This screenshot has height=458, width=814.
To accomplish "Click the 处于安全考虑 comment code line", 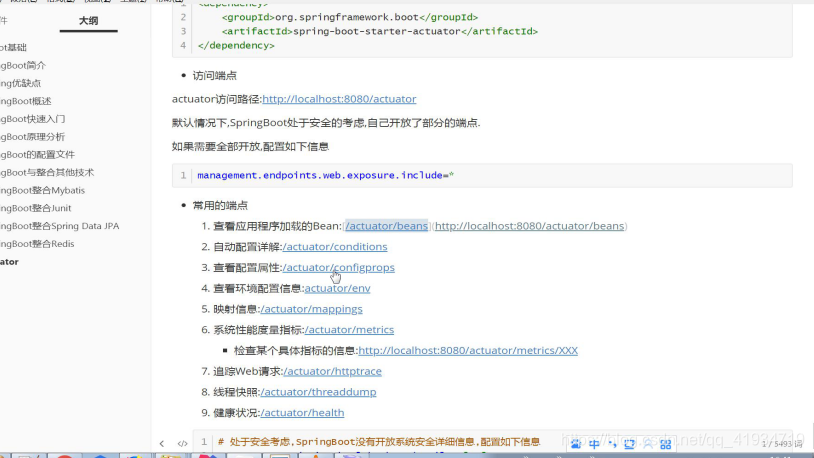I will [379, 442].
